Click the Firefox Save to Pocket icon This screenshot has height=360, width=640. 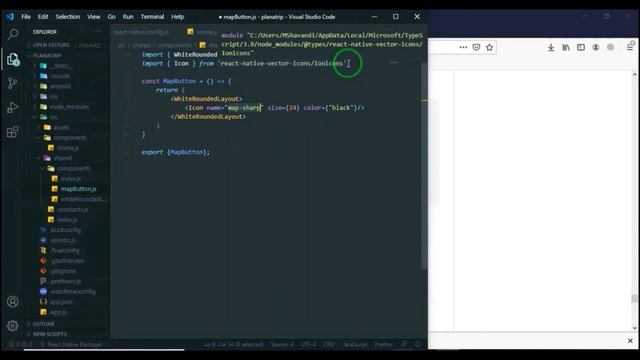[476, 47]
